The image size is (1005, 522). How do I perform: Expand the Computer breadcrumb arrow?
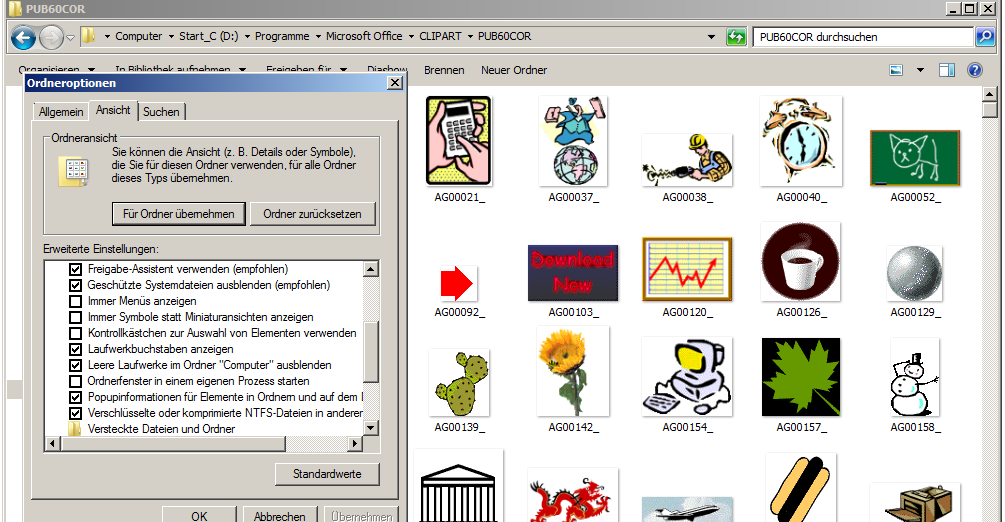point(171,37)
